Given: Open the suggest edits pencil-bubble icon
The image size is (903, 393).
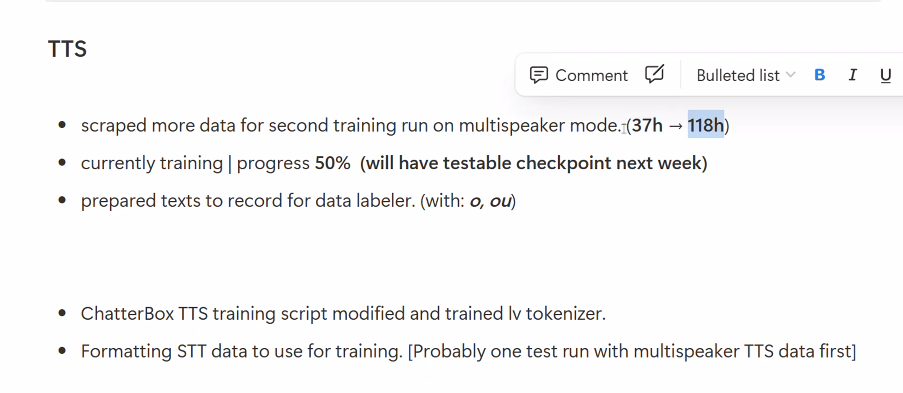Looking at the screenshot, I should pyautogui.click(x=654, y=75).
